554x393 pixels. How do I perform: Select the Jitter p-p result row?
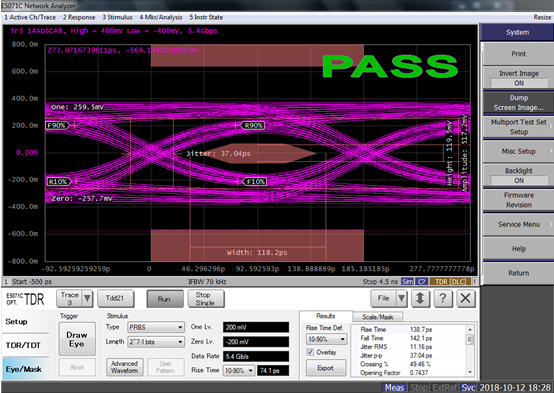pos(409,356)
